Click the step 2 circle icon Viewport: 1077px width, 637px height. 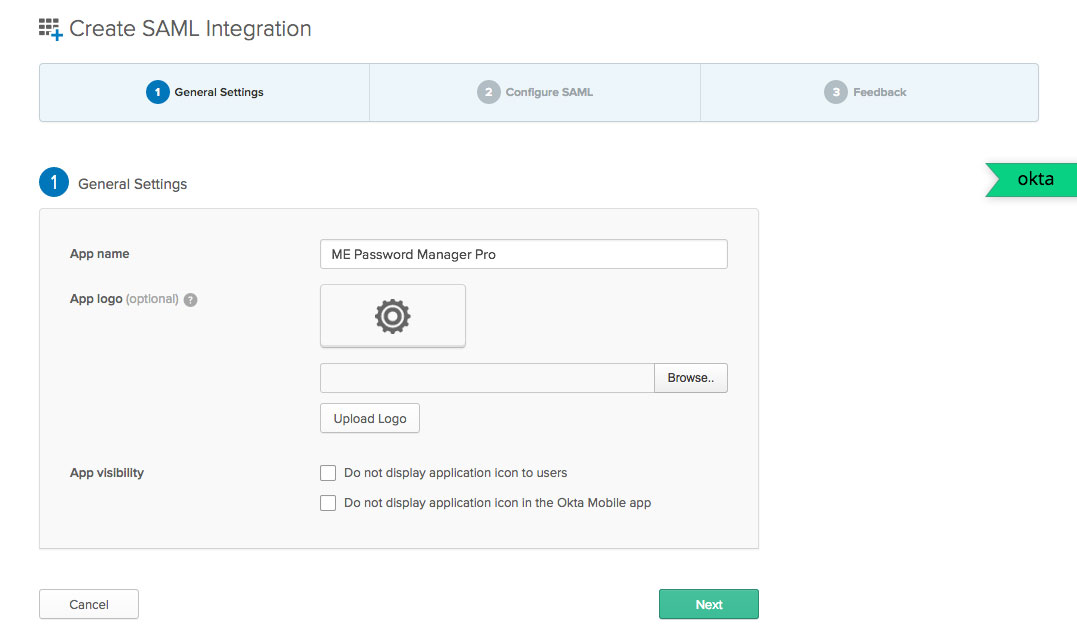tap(488, 92)
